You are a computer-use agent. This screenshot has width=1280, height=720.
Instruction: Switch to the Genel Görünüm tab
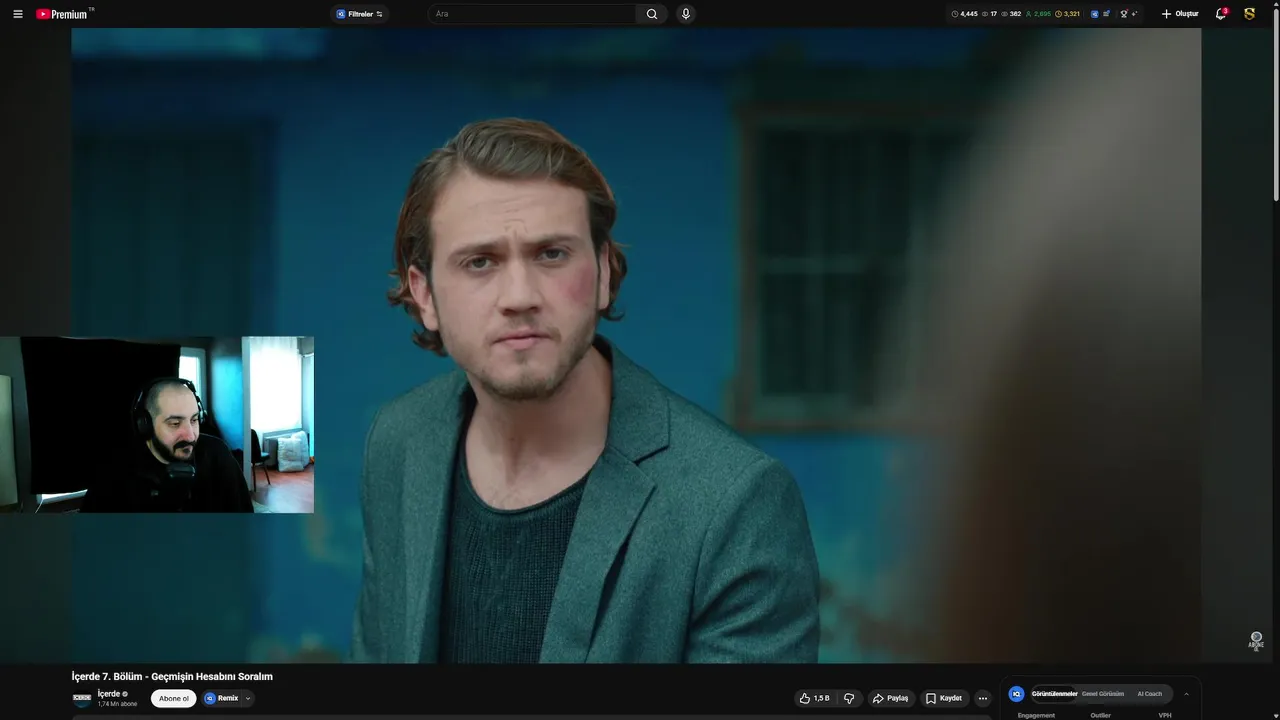pyautogui.click(x=1103, y=694)
